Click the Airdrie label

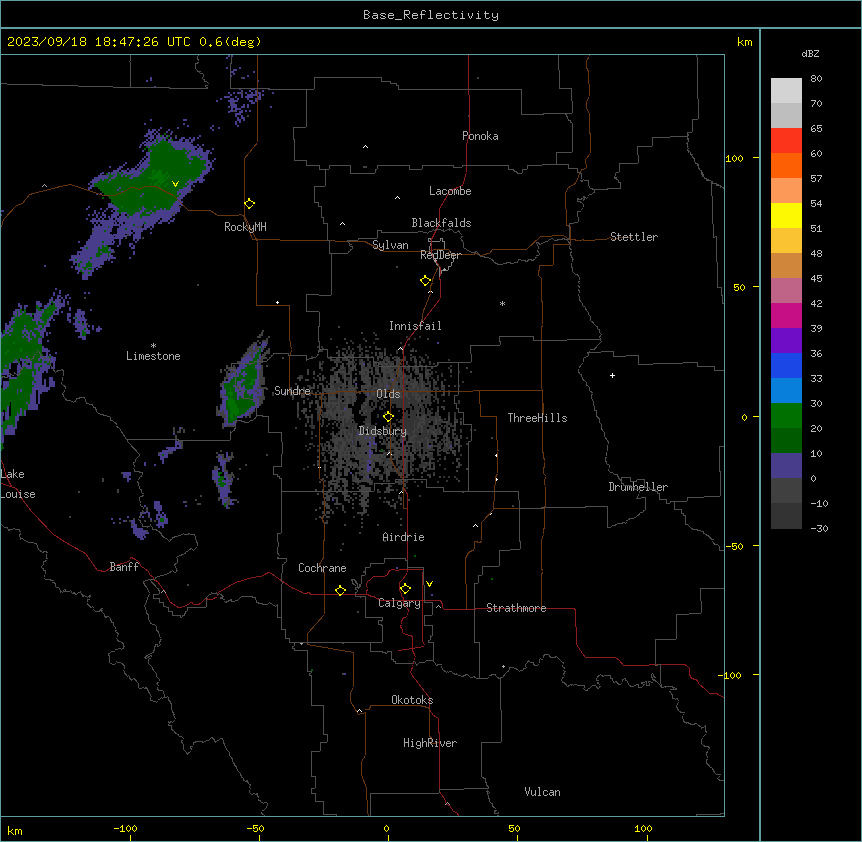(403, 537)
